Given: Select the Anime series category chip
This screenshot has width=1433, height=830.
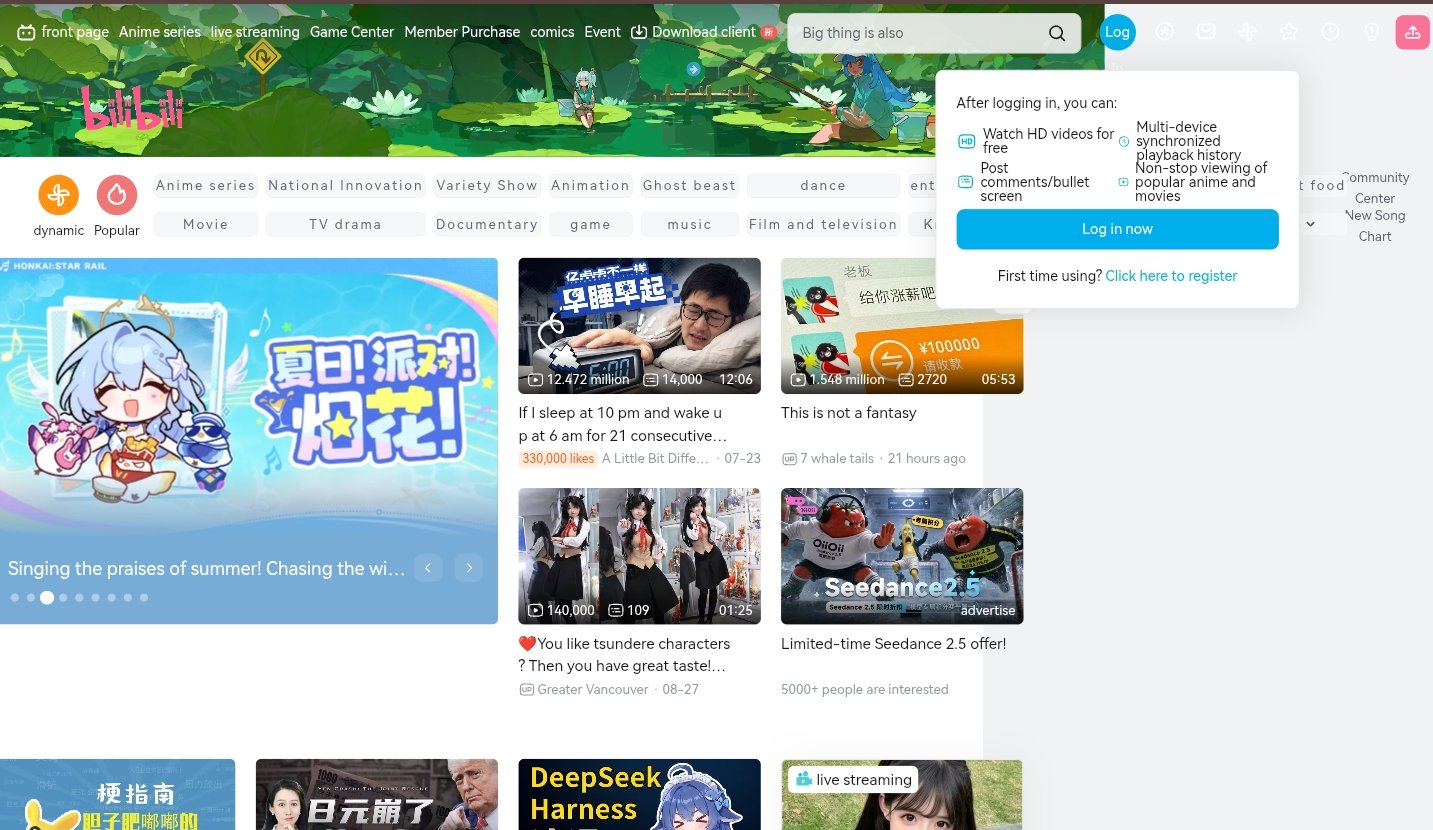Looking at the screenshot, I should (x=206, y=185).
